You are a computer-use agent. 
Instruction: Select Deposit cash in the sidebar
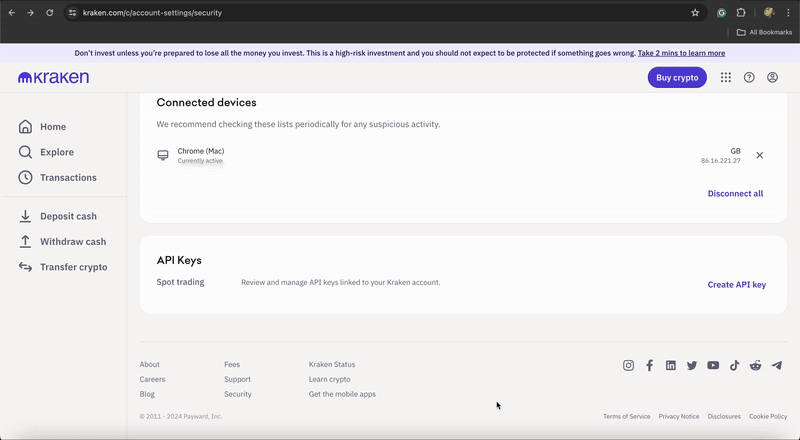tap(68, 216)
